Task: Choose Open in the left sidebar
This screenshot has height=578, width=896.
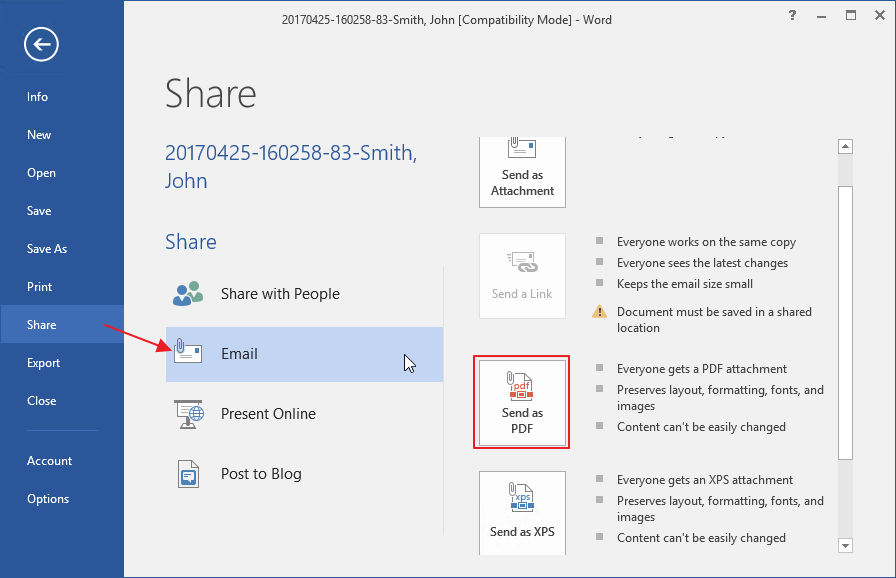Action: [x=41, y=173]
